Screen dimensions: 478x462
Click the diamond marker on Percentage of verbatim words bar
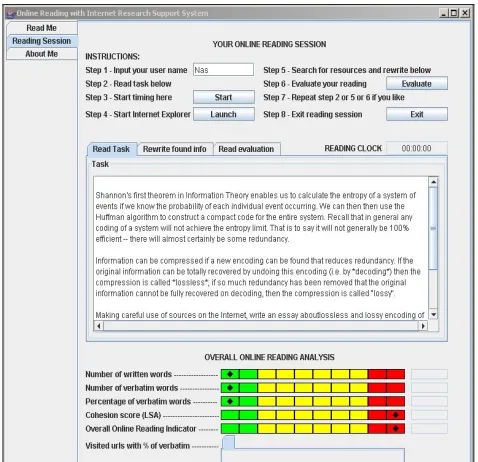(x=230, y=401)
